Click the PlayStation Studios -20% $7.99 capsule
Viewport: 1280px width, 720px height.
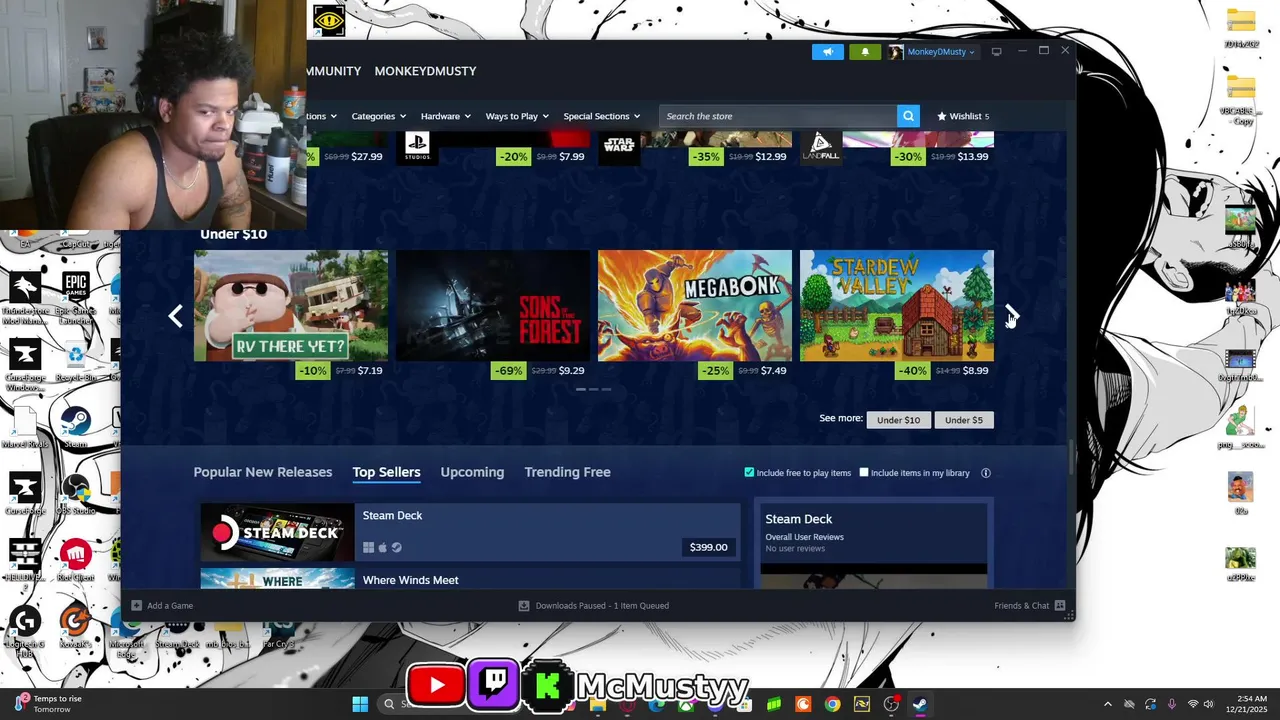click(493, 148)
